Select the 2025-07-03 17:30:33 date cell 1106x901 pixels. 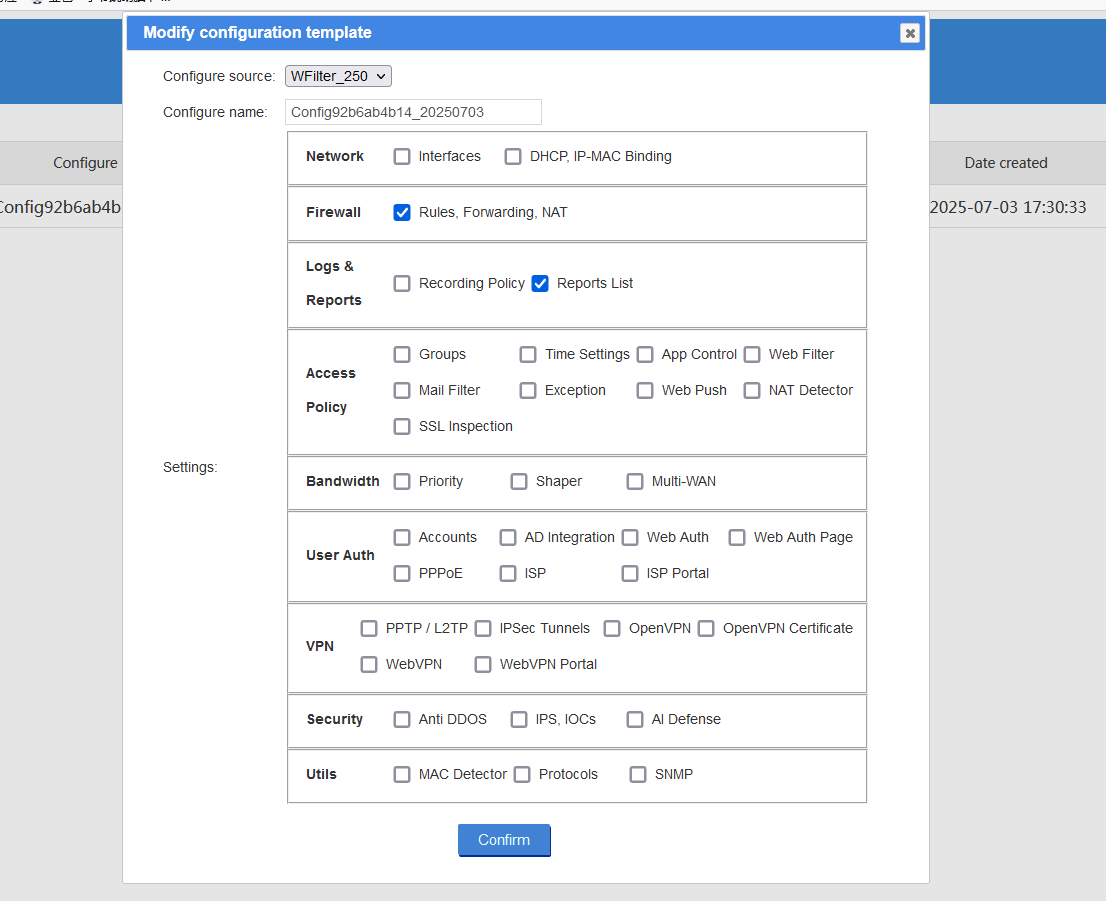click(x=1008, y=207)
